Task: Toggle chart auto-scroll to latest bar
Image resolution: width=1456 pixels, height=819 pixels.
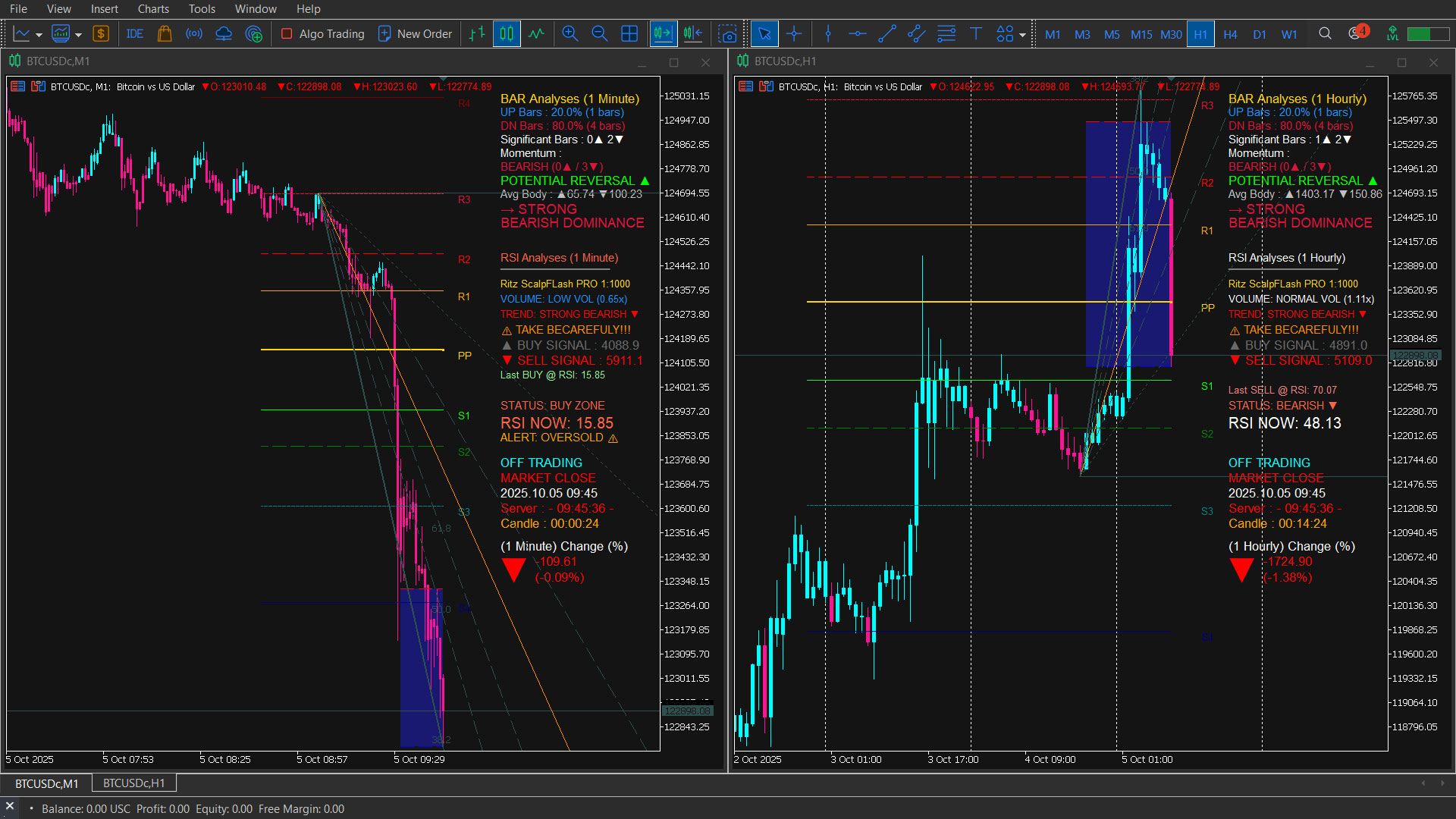Action: pyautogui.click(x=662, y=34)
